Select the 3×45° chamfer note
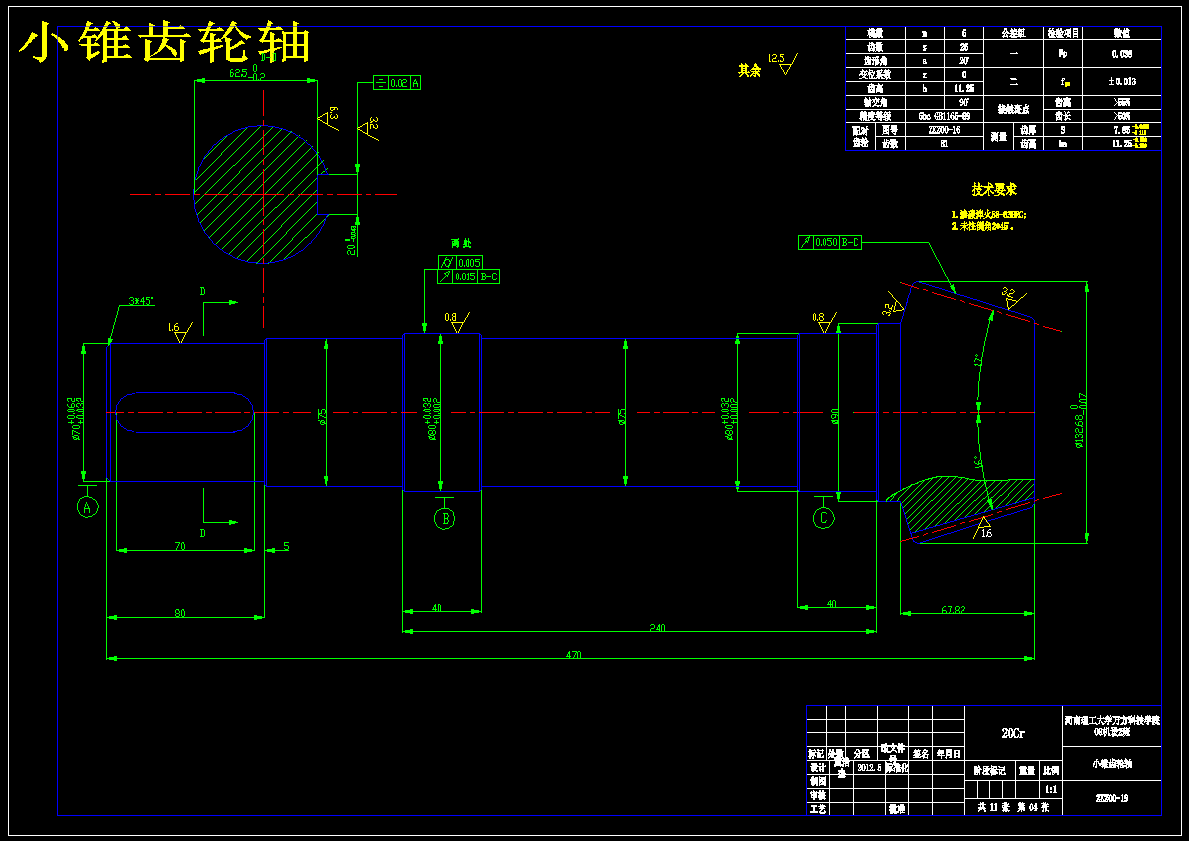 point(141,301)
